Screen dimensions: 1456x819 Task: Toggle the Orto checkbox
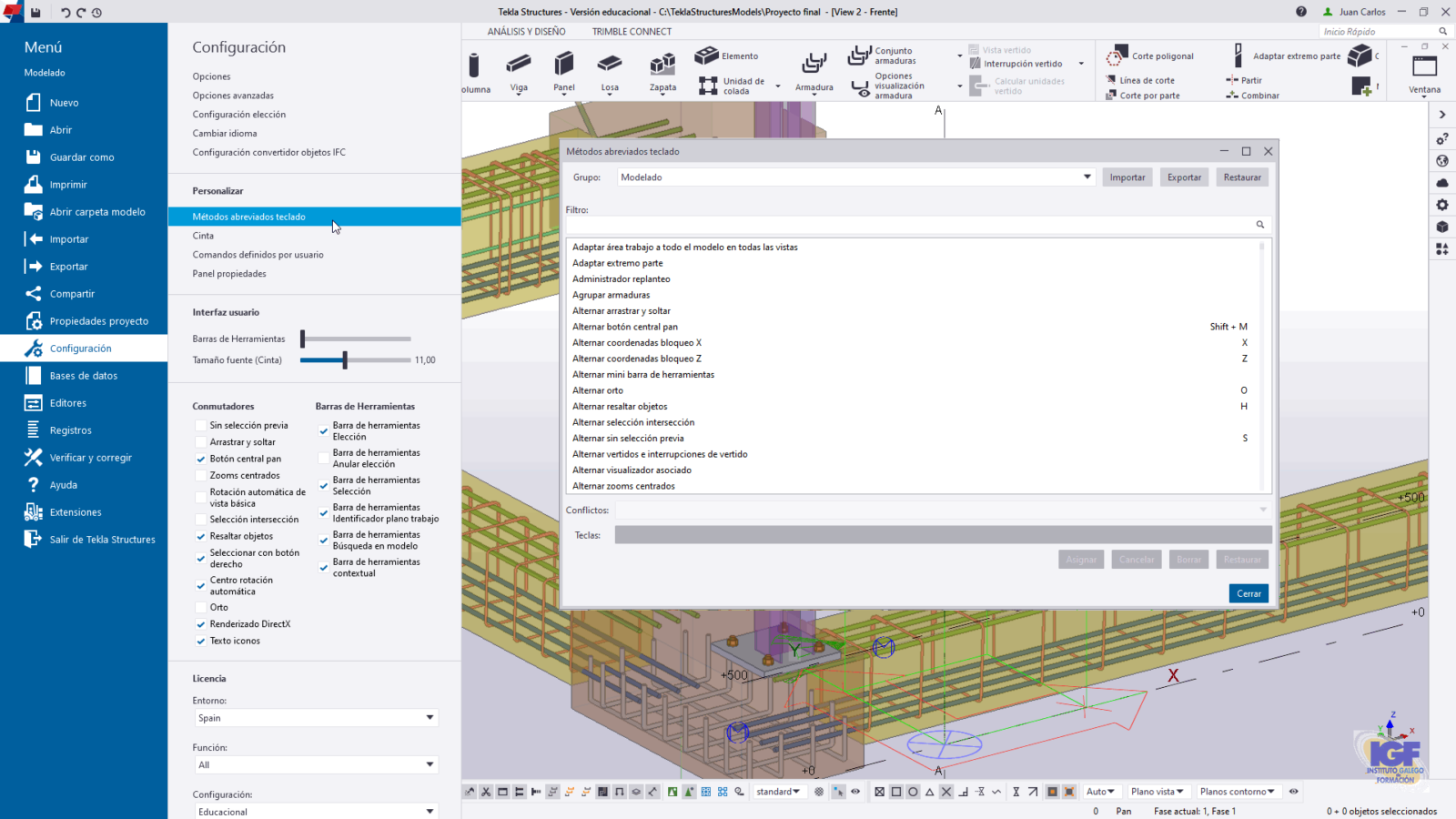coord(201,608)
